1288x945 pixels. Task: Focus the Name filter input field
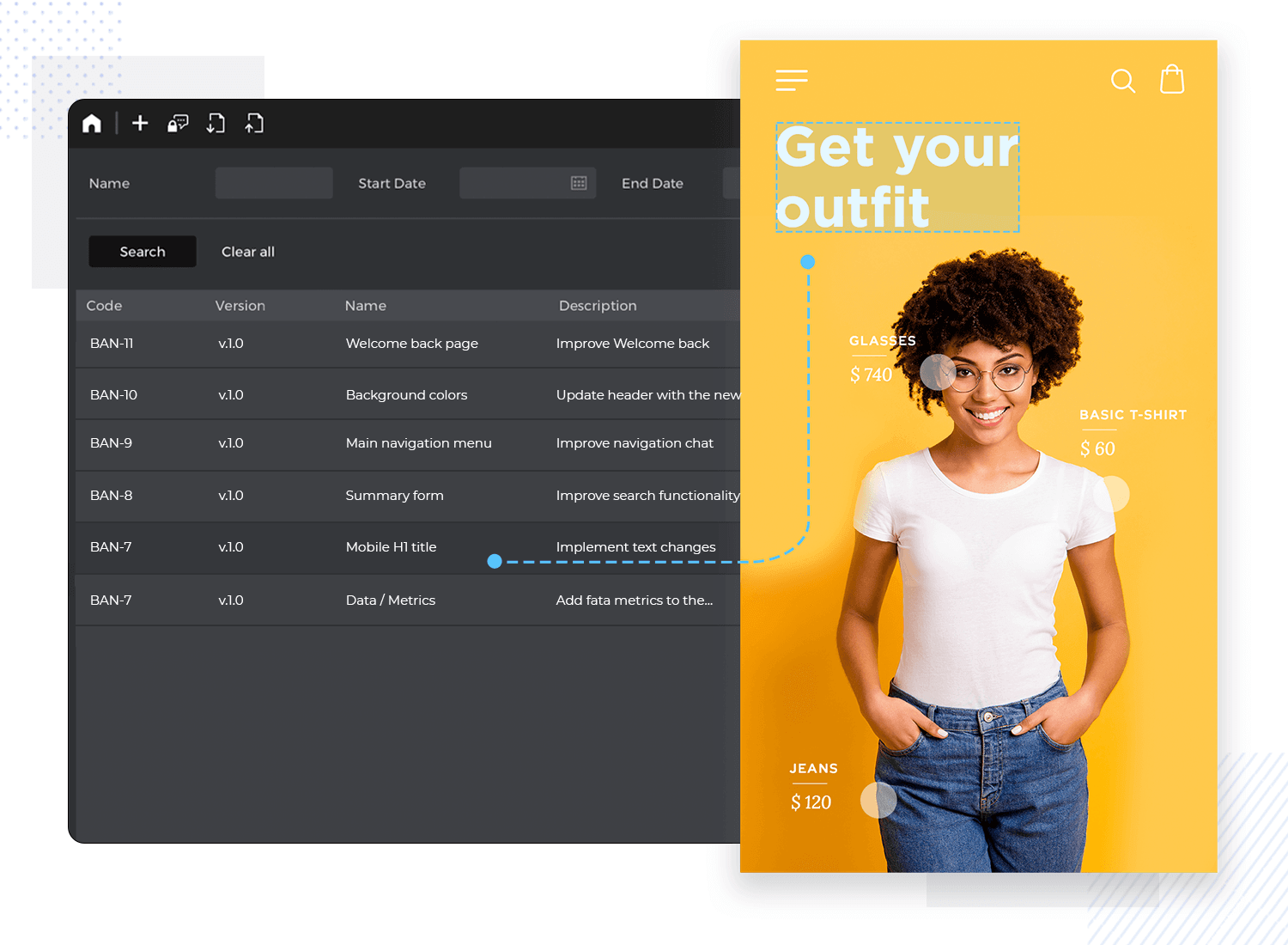(x=274, y=183)
